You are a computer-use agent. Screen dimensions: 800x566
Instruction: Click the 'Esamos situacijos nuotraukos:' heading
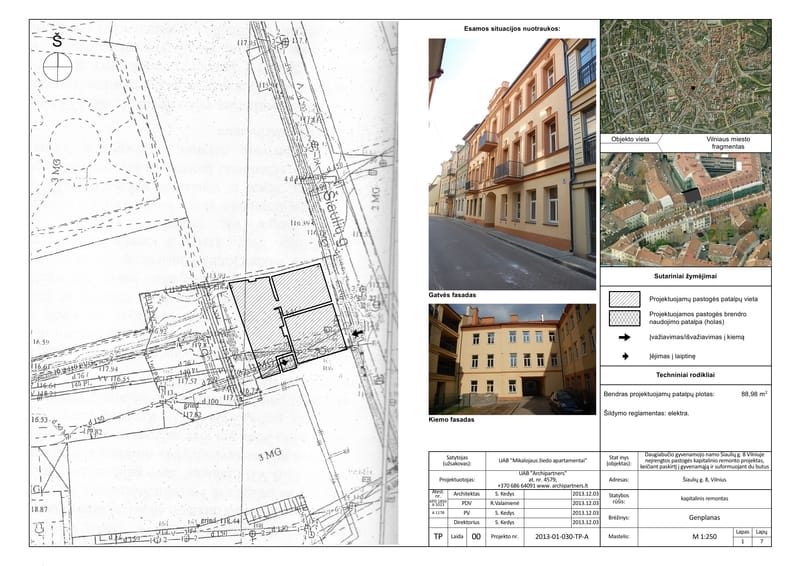(x=512, y=29)
